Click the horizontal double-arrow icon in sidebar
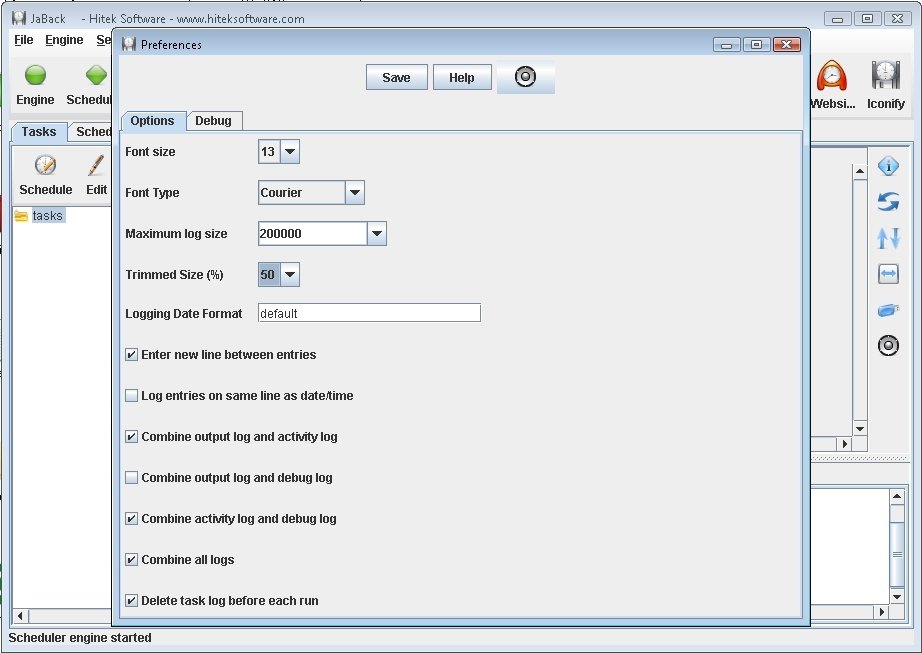The width and height of the screenshot is (922, 653). pyautogui.click(x=888, y=274)
